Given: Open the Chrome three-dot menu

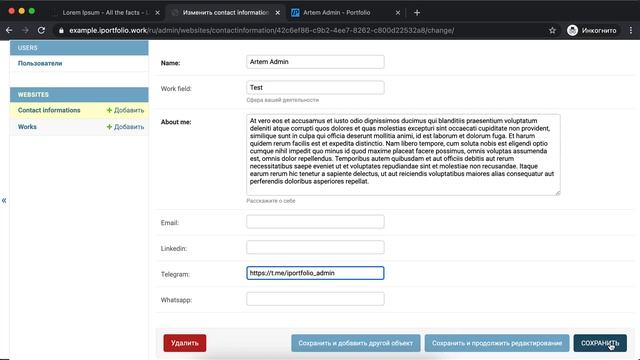Looking at the screenshot, I should point(631,30).
